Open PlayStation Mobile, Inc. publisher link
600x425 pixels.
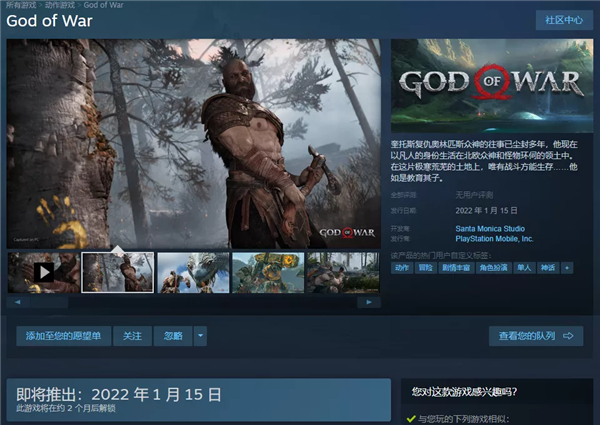click(494, 239)
